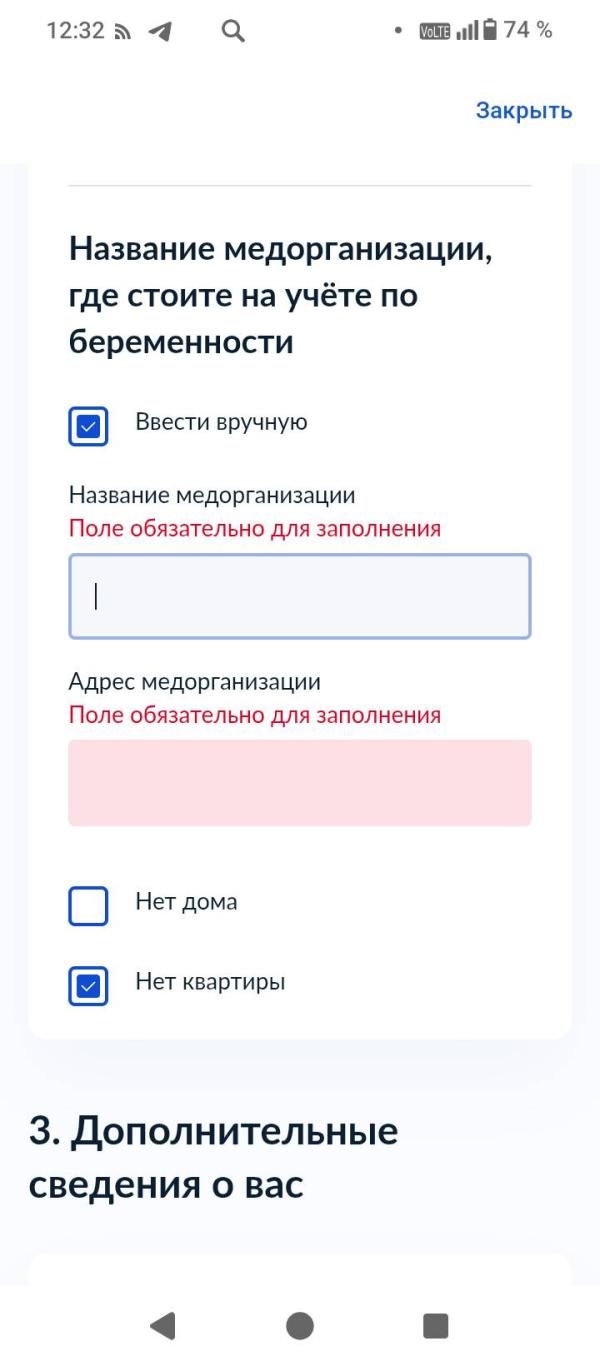The width and height of the screenshot is (600, 1365).
Task: Tap the battery icon in status bar
Action: pyautogui.click(x=489, y=31)
